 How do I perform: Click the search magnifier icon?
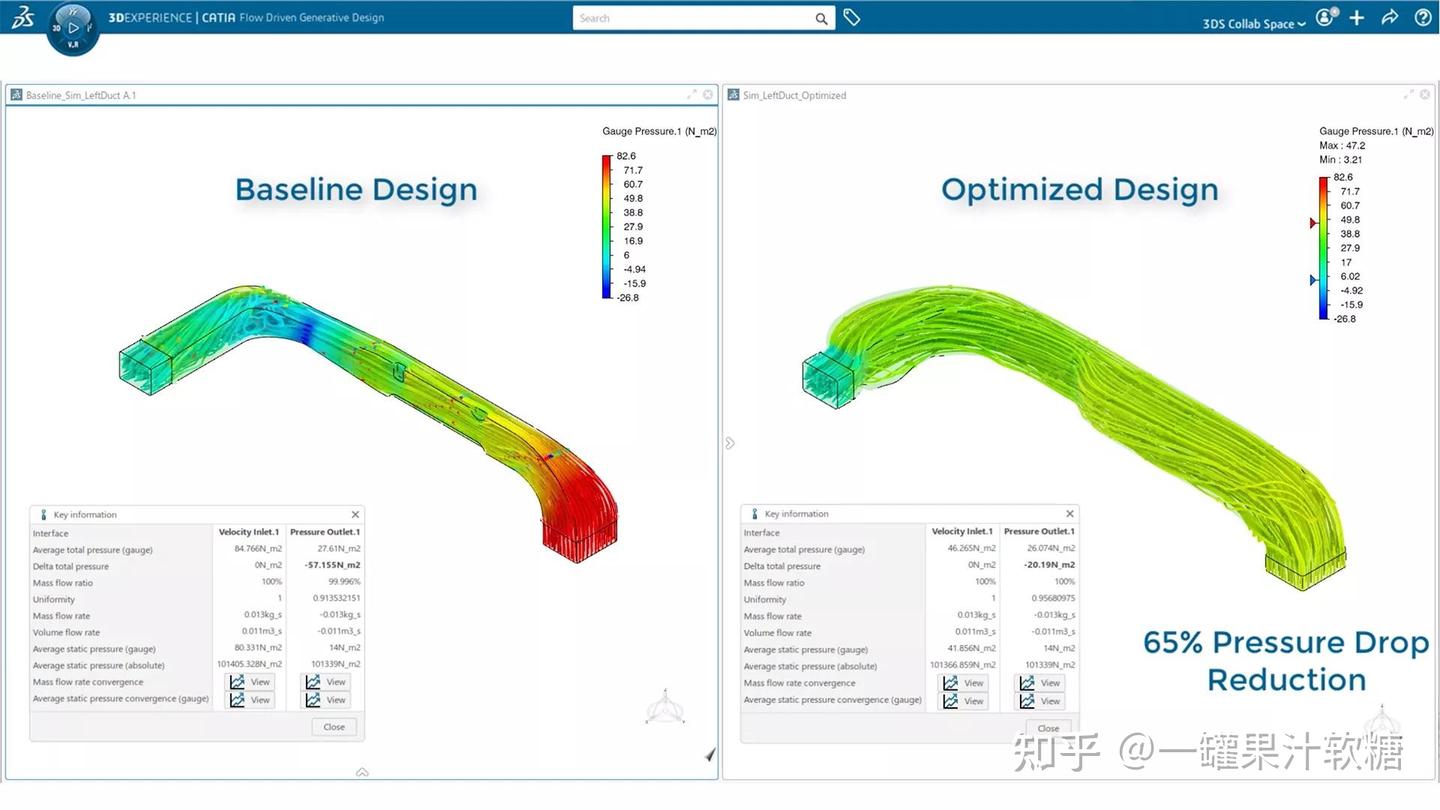point(821,18)
